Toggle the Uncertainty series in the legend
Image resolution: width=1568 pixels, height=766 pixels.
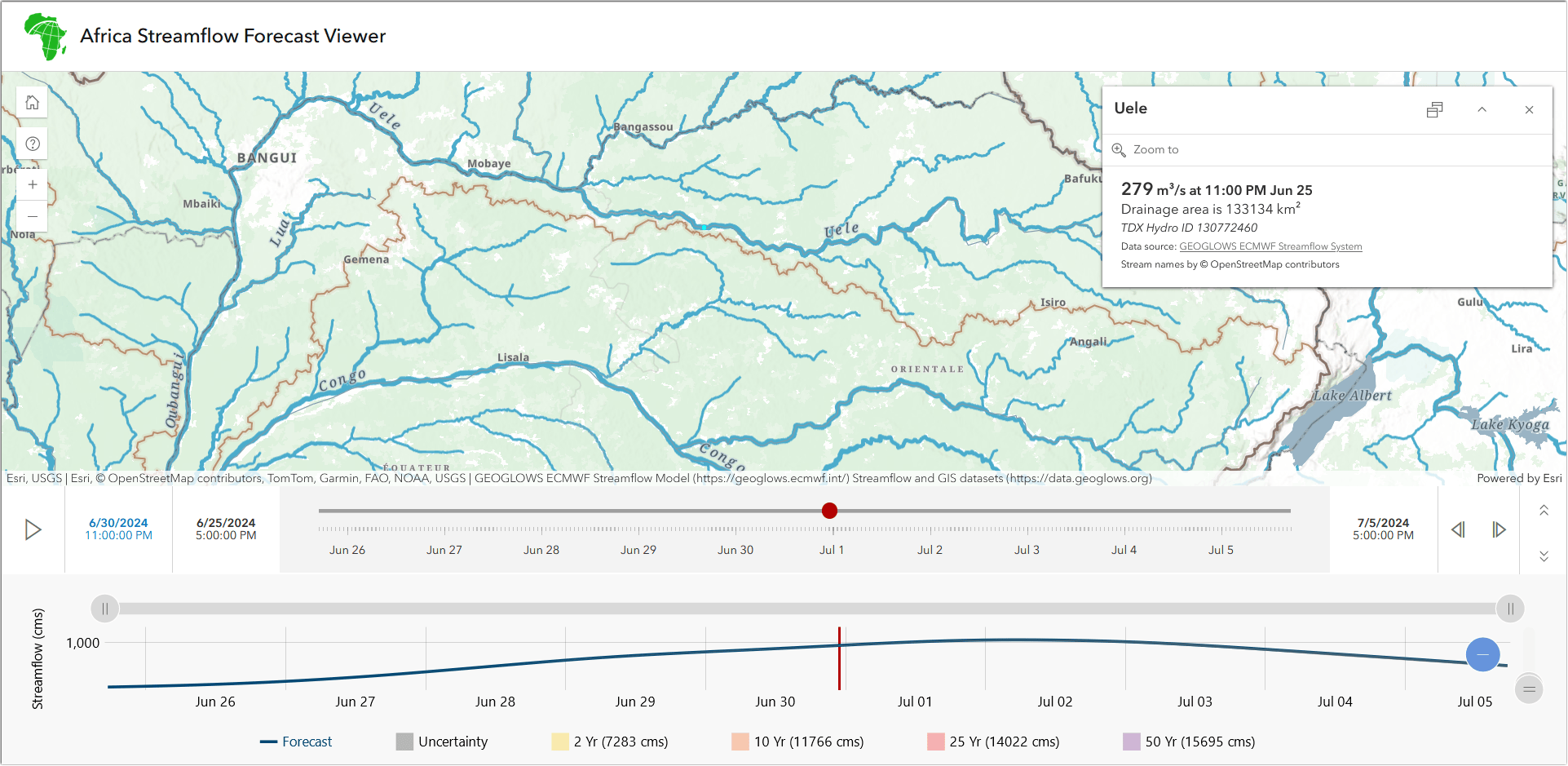(452, 742)
